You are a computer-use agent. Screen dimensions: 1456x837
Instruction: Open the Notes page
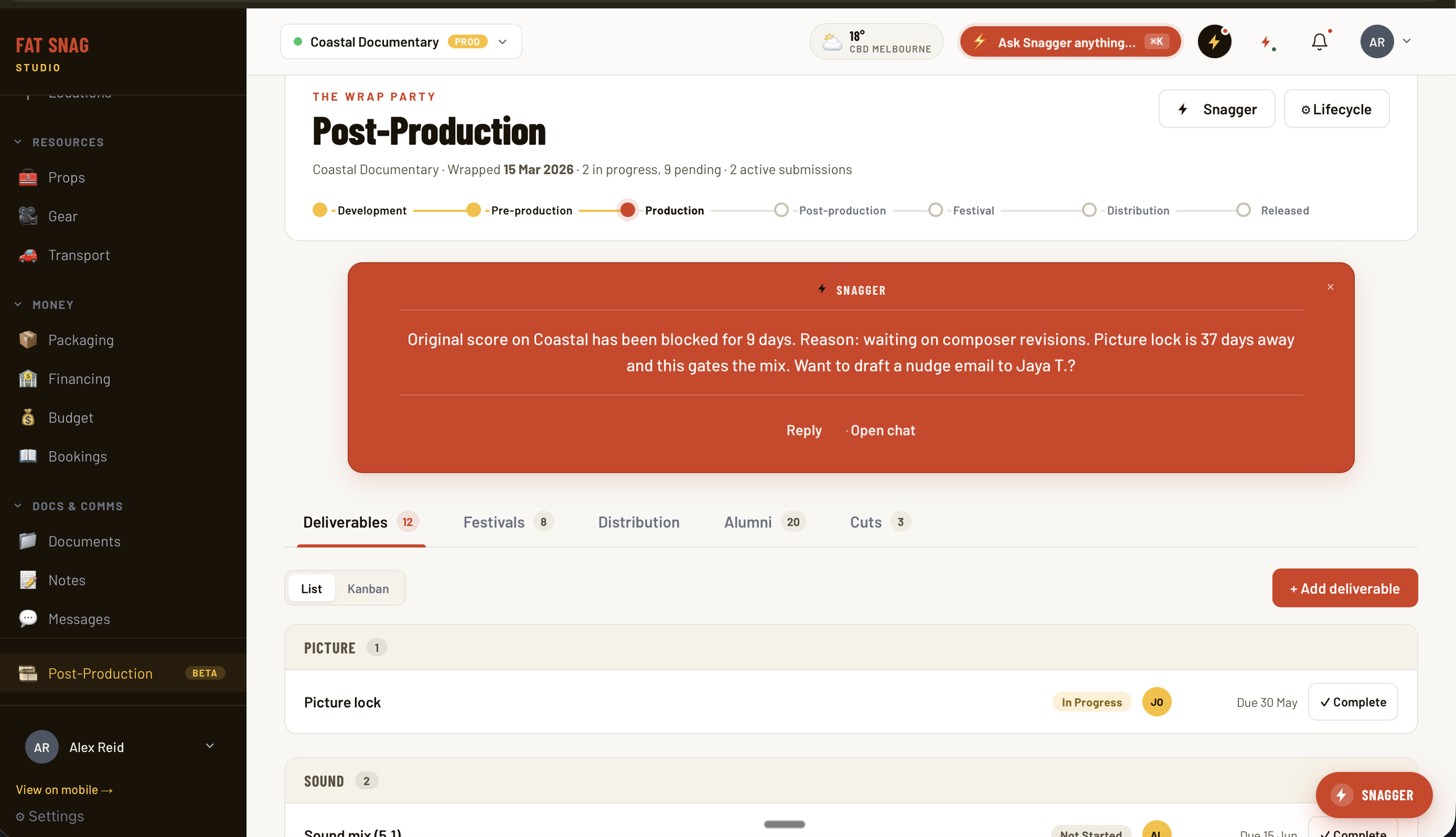[x=67, y=580]
